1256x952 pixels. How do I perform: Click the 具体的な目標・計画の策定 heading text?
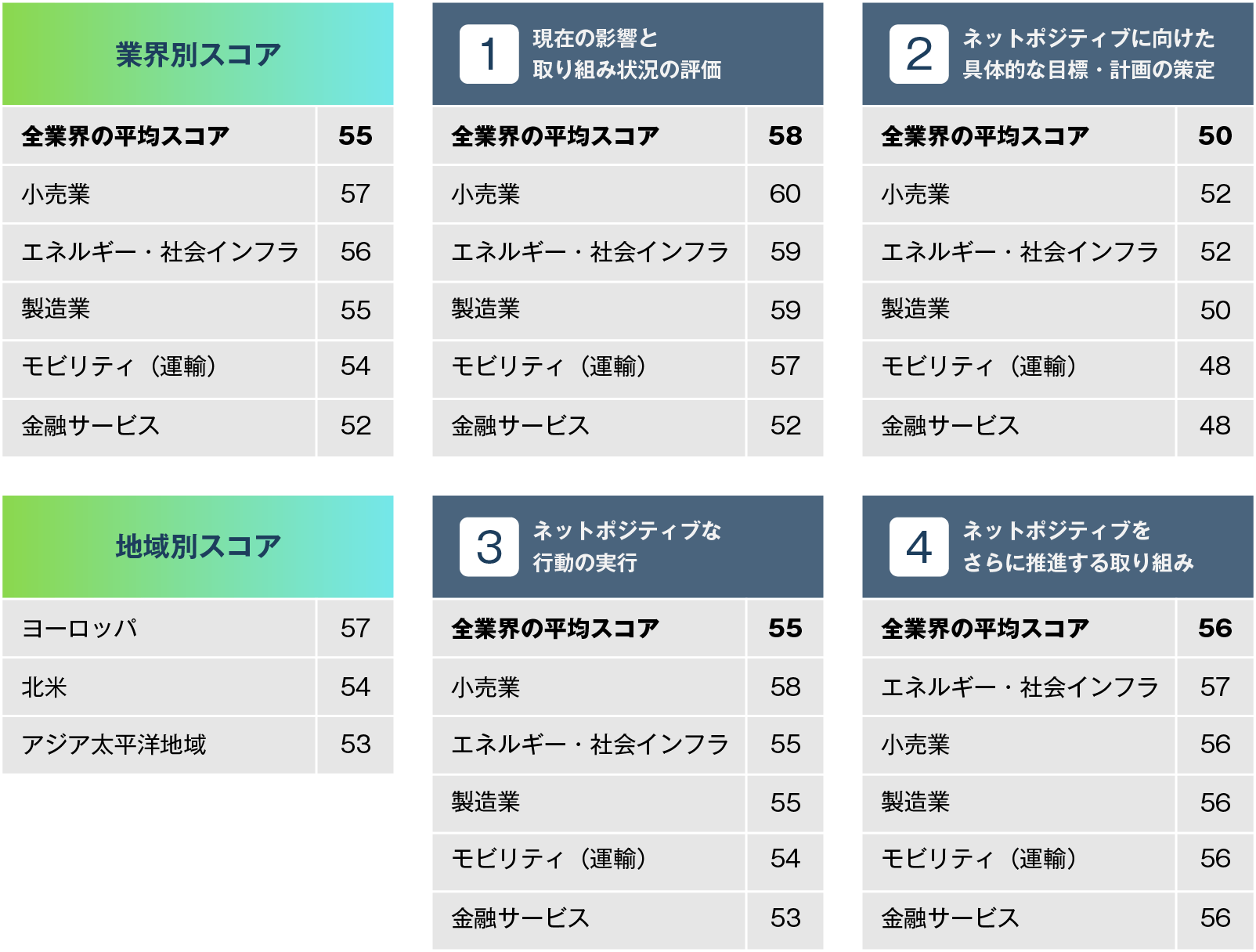(x=1088, y=70)
